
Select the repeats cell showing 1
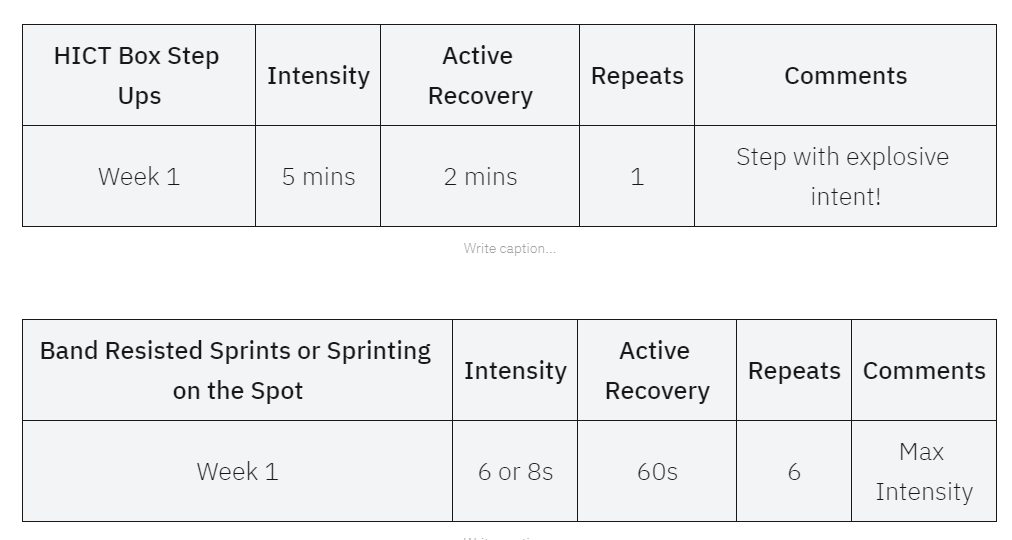(x=637, y=177)
